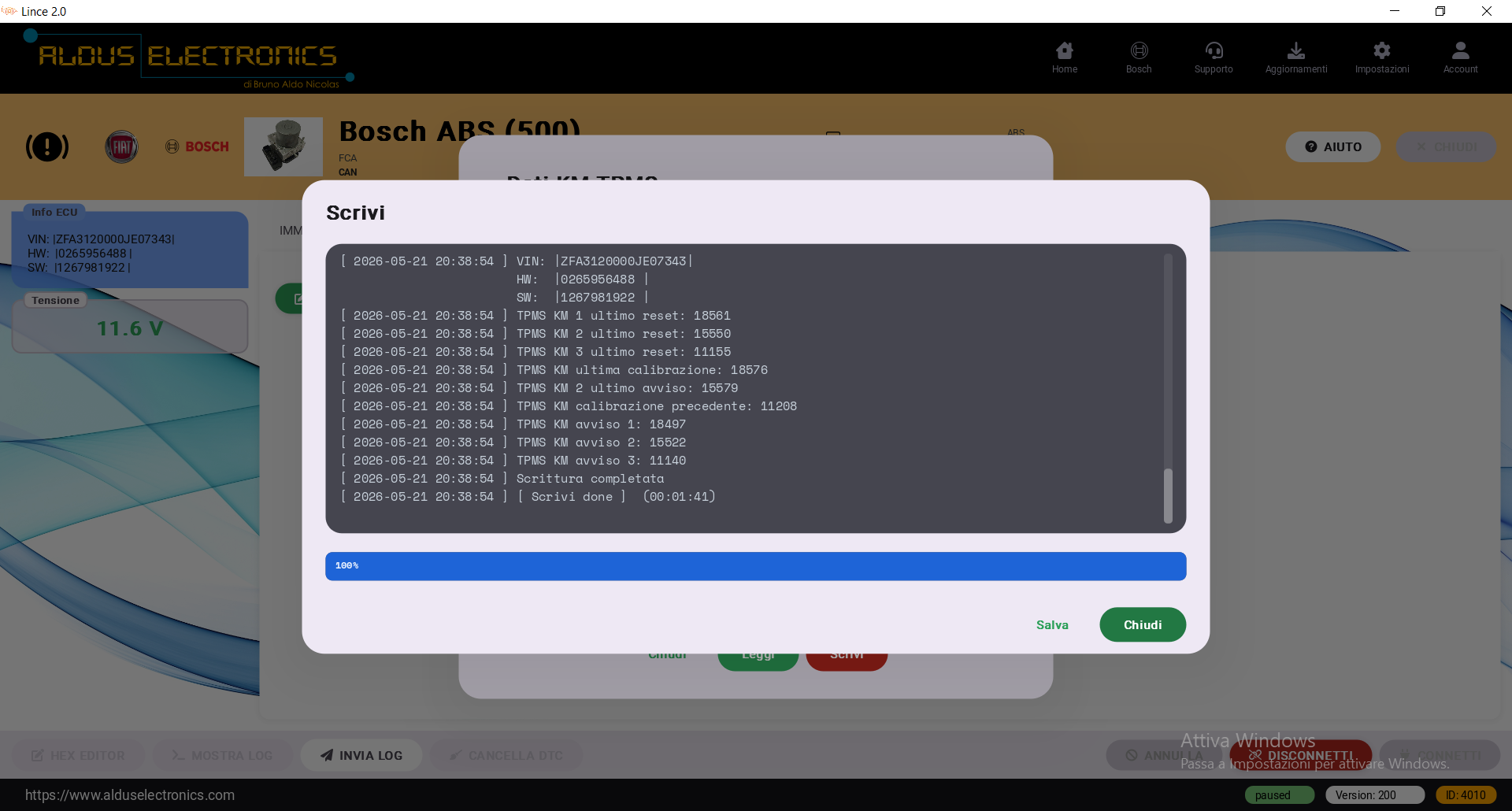Click Chiudi in the Scrivi dialog
The height and width of the screenshot is (811, 1512).
pos(1143,624)
